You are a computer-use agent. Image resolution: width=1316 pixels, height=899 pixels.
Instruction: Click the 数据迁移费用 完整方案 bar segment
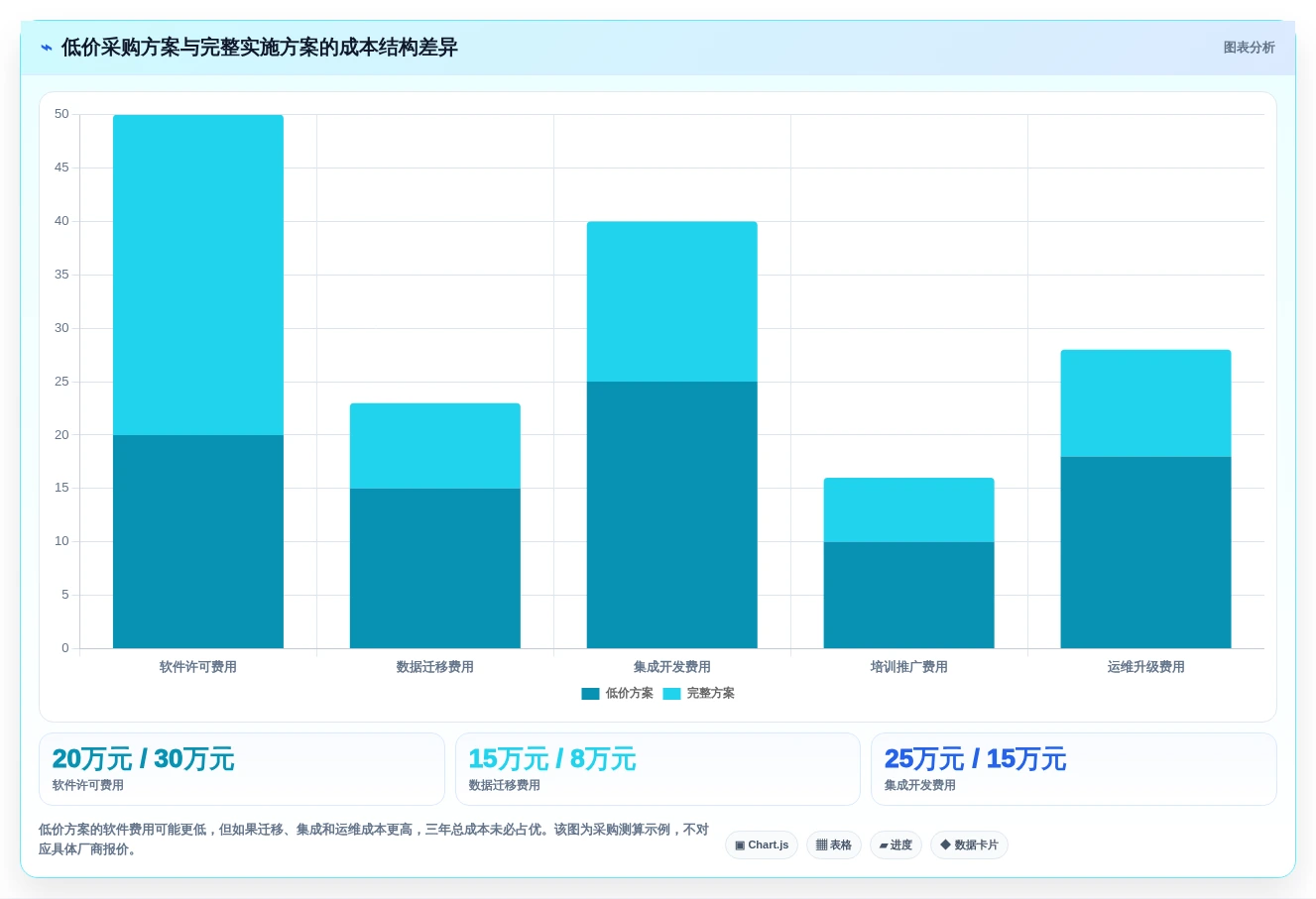435,446
